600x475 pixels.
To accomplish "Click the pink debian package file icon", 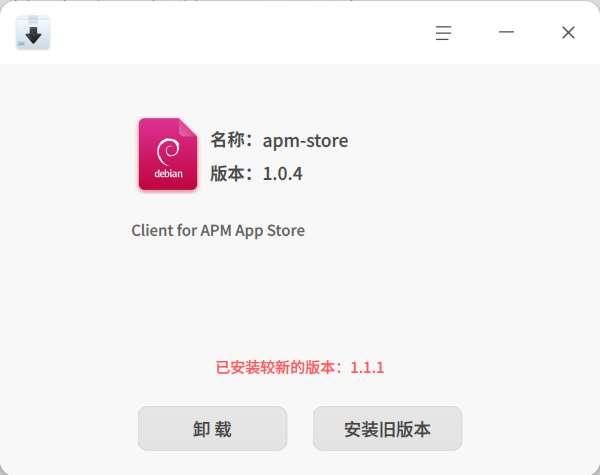I will pyautogui.click(x=168, y=154).
